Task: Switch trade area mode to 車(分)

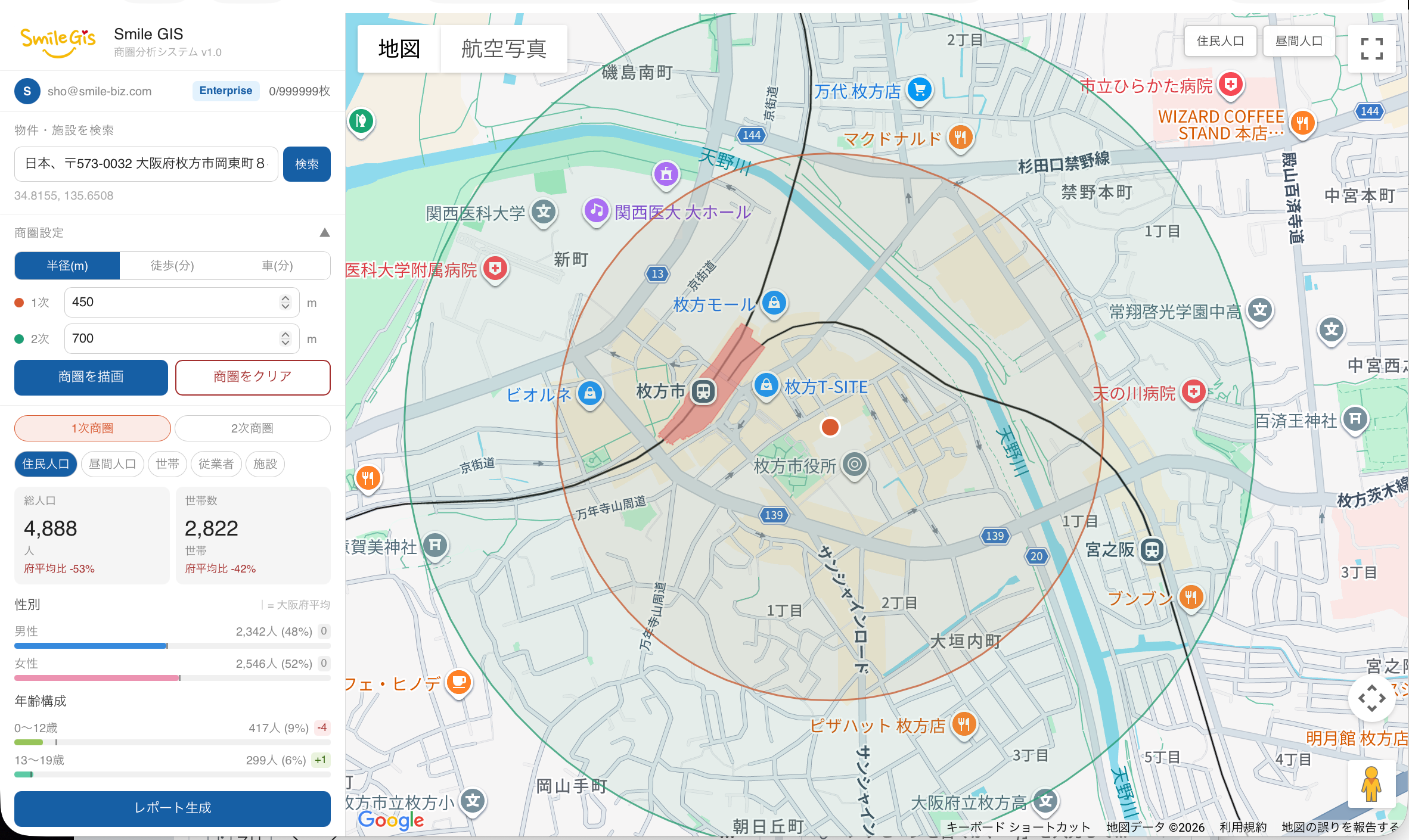Action: pyautogui.click(x=278, y=266)
